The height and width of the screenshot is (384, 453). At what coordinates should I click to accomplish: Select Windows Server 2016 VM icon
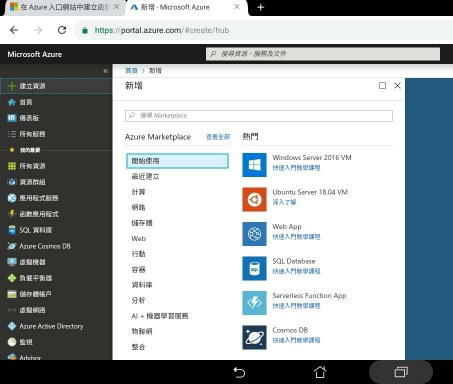click(254, 165)
